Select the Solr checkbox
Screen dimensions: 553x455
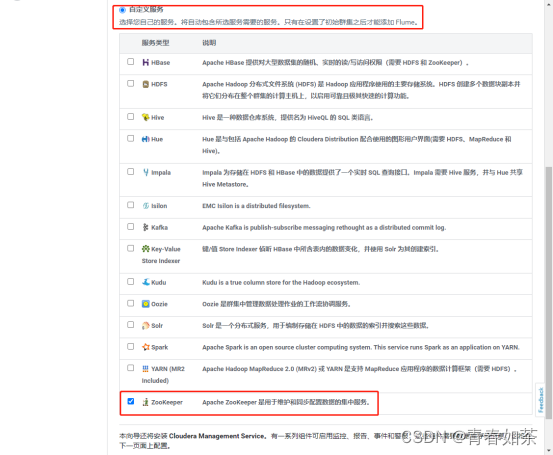coord(130,325)
